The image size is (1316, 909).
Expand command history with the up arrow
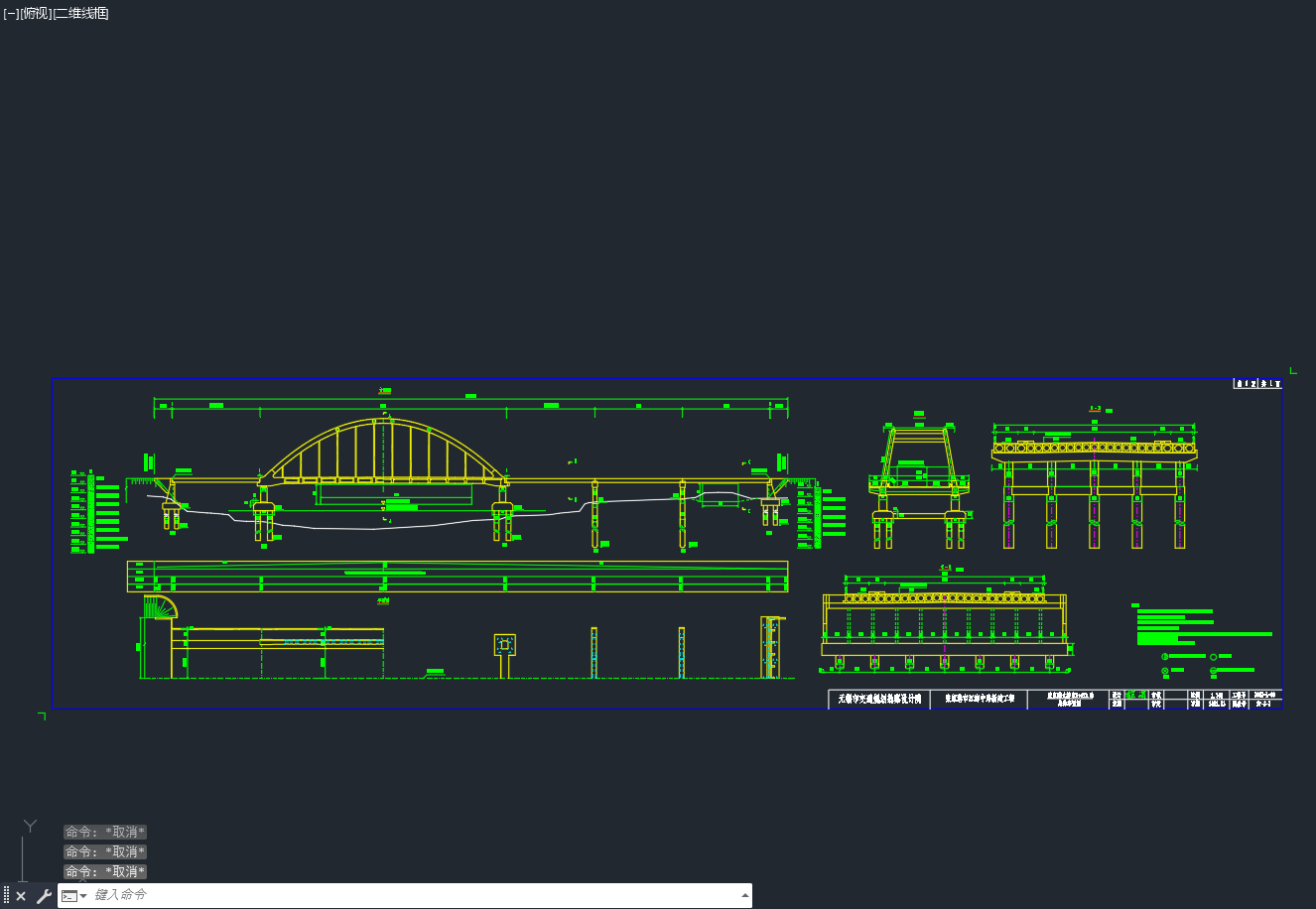pyautogui.click(x=744, y=895)
